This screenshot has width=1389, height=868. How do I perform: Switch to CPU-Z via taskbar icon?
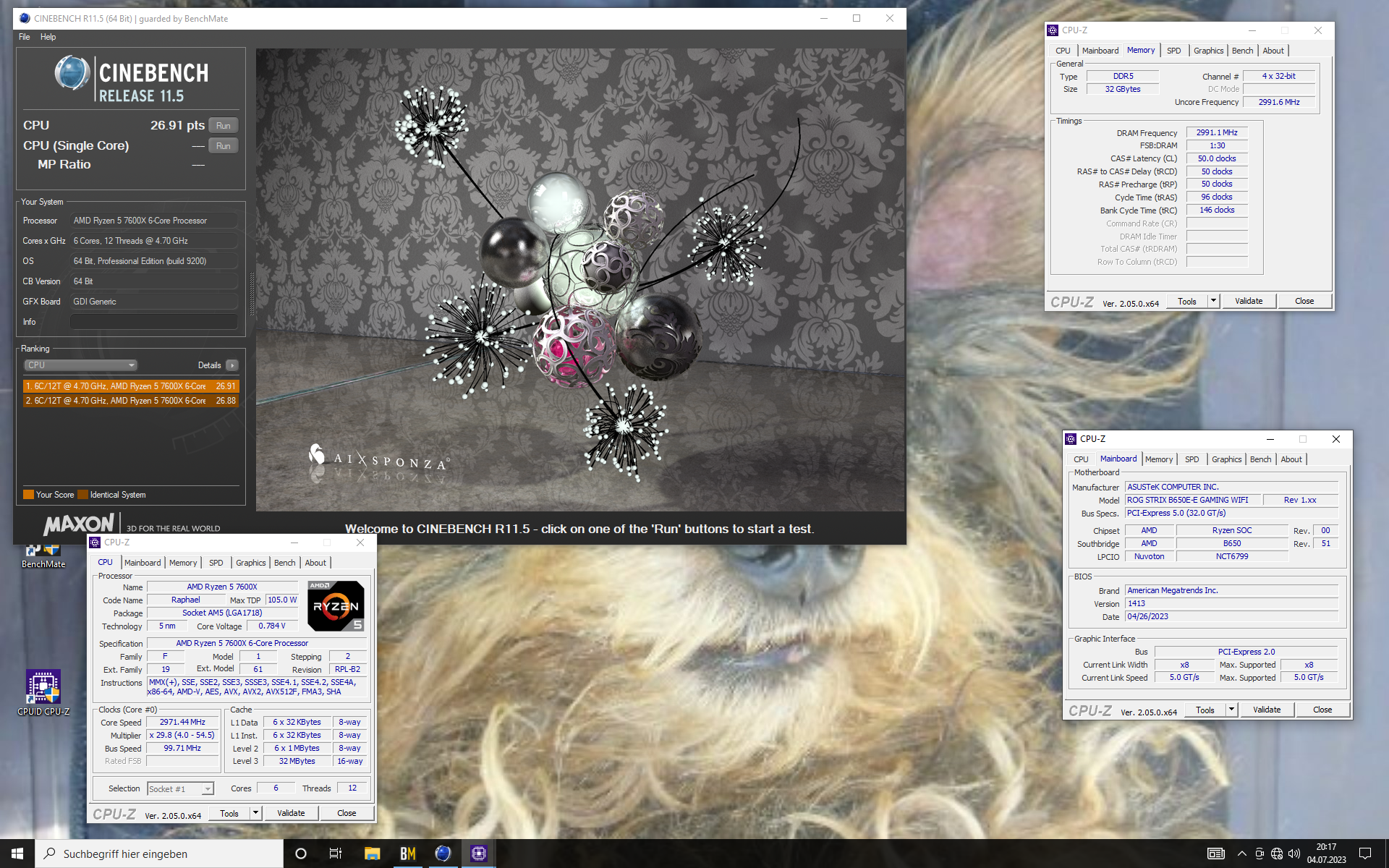478,854
